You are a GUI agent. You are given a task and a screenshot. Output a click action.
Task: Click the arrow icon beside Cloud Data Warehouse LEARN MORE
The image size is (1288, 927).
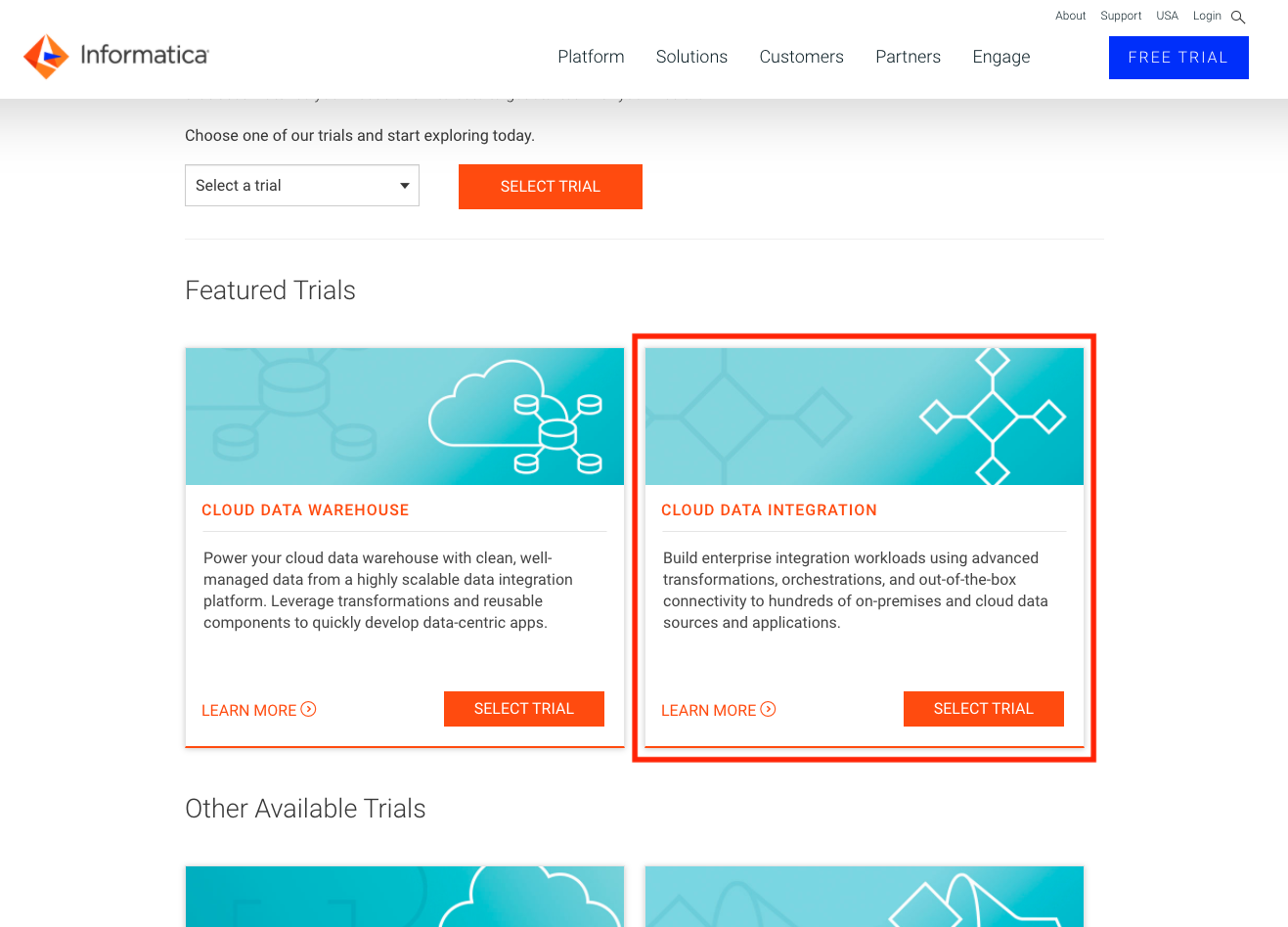pyautogui.click(x=309, y=710)
